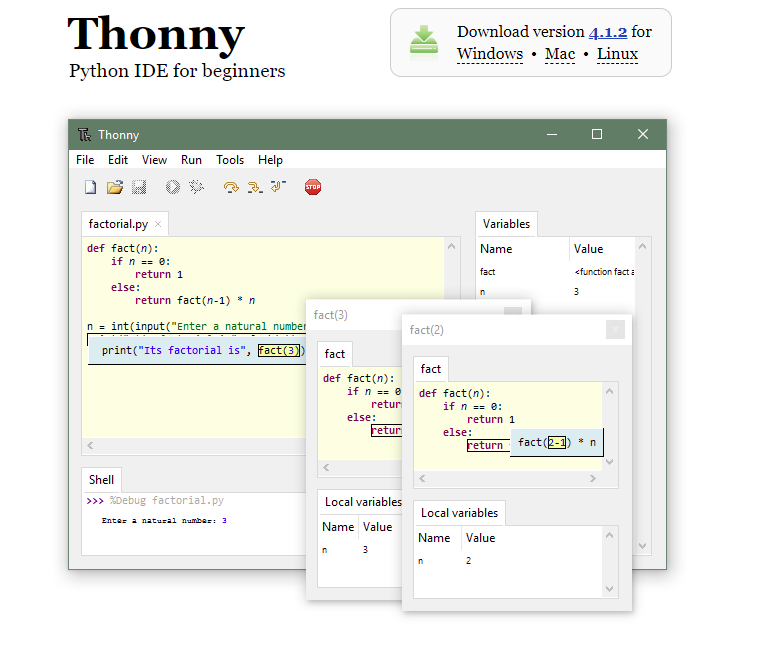
Task: Click 'Python IDE for beginners' subtitle
Action: point(177,71)
